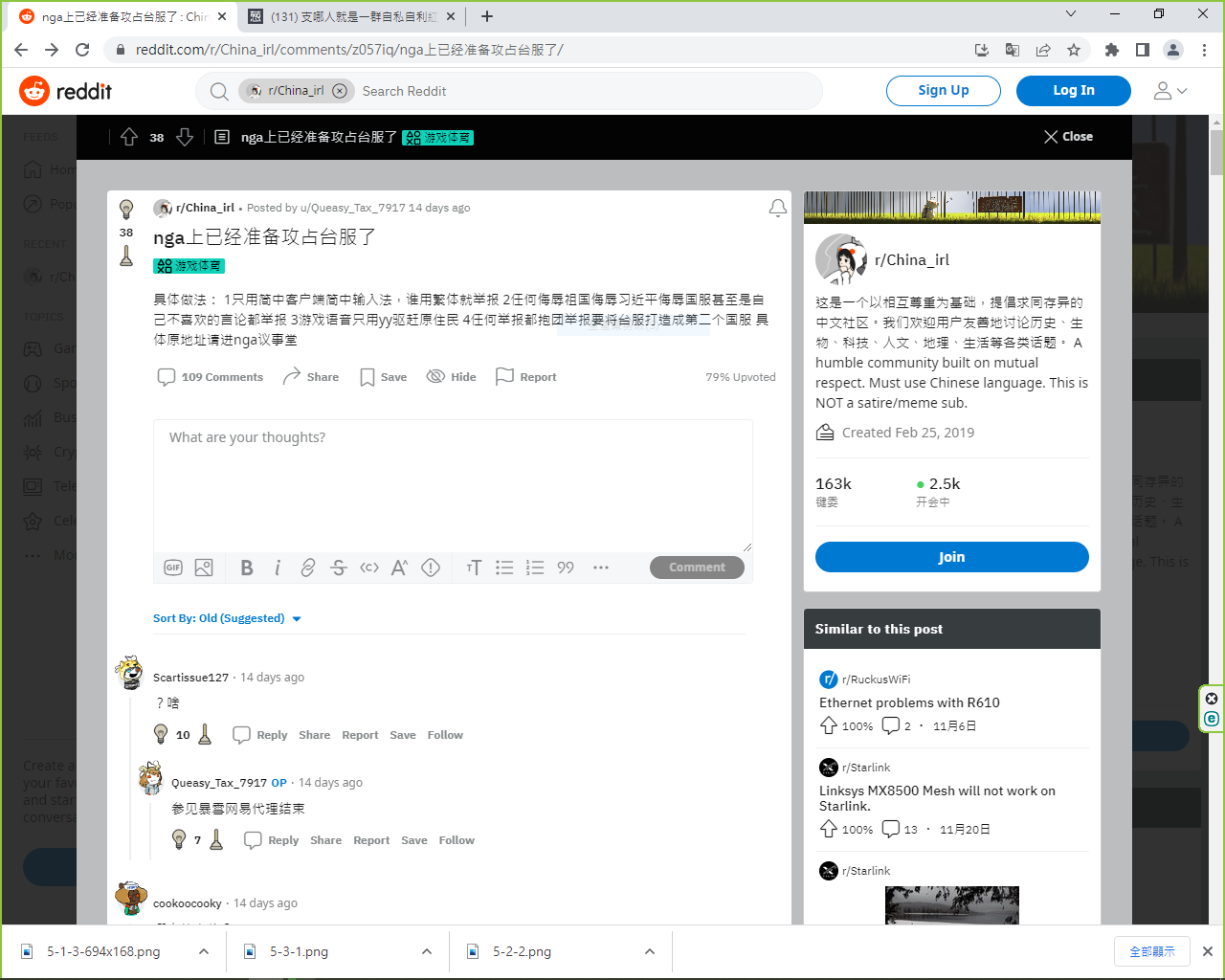Open Ethernet problems with R610 post
The width and height of the screenshot is (1225, 980).
pos(909,702)
